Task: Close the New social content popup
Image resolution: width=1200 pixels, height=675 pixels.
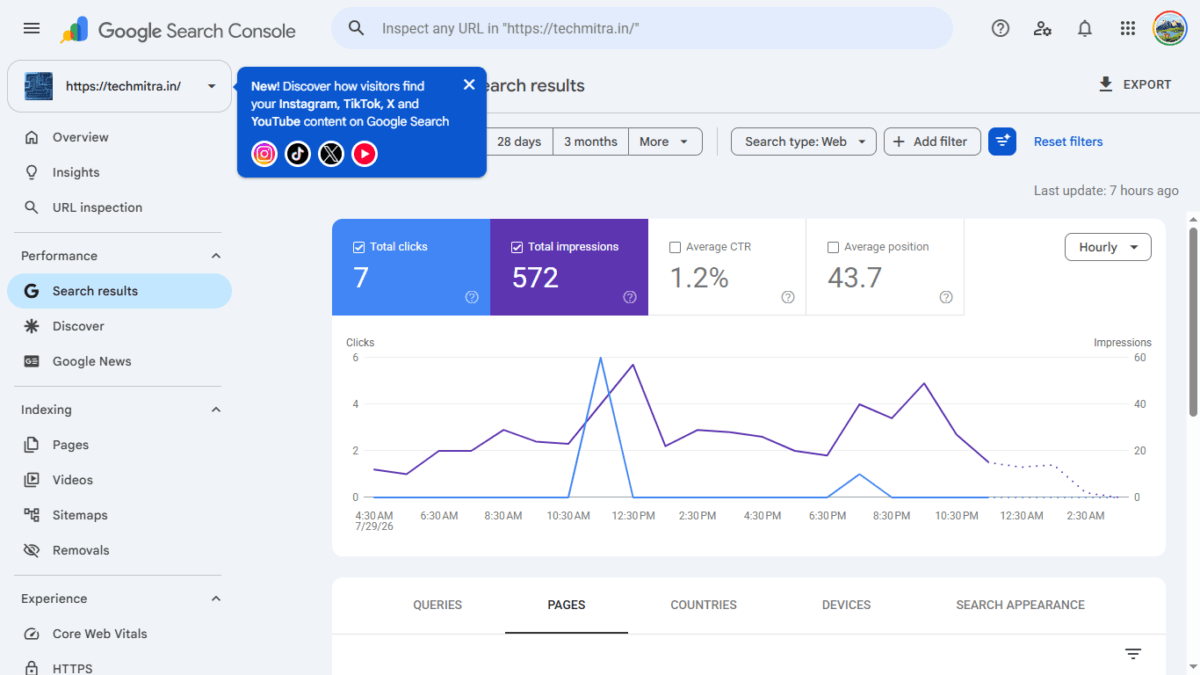Action: point(469,84)
